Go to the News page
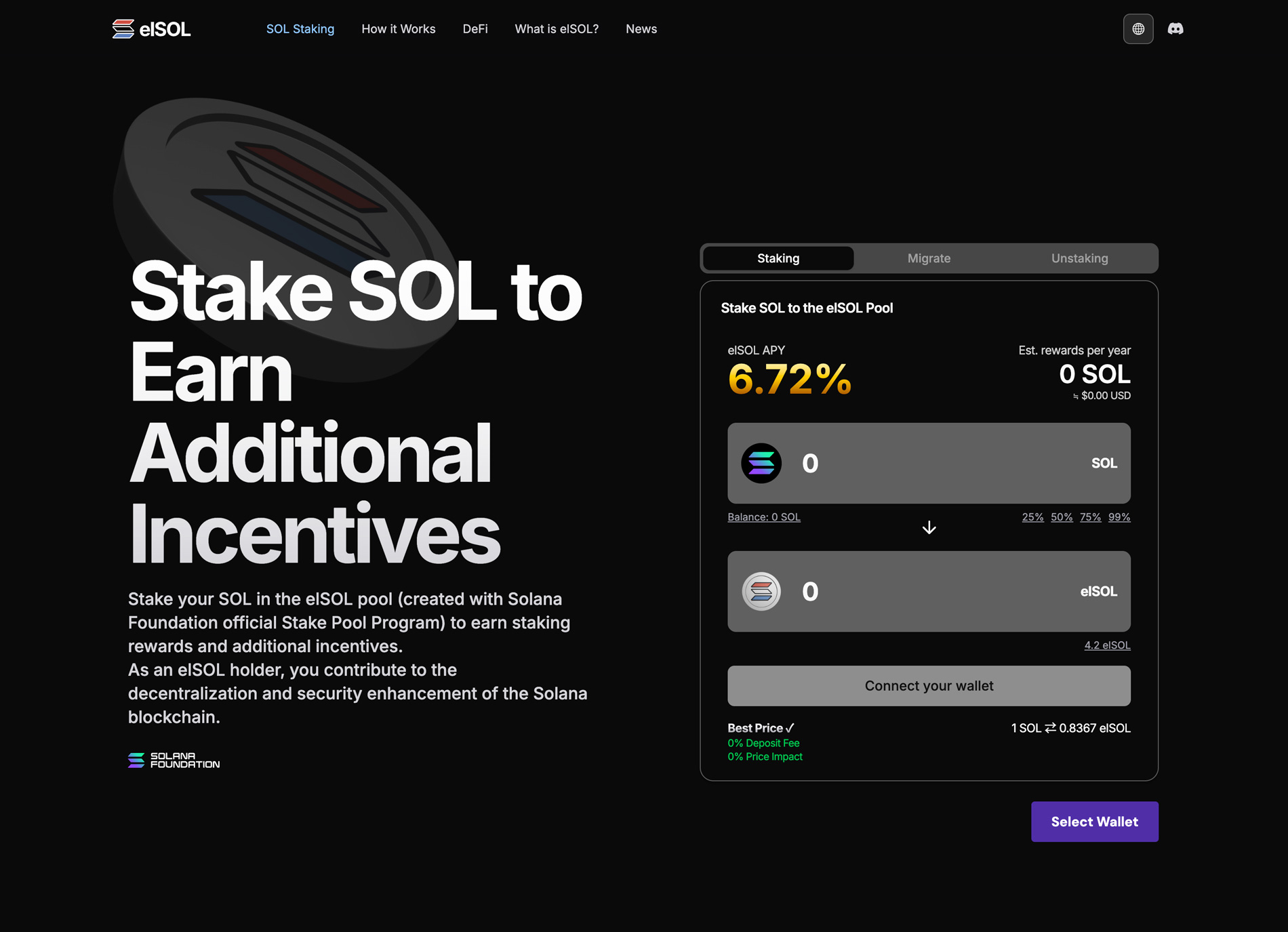The width and height of the screenshot is (1288, 932). 641,29
